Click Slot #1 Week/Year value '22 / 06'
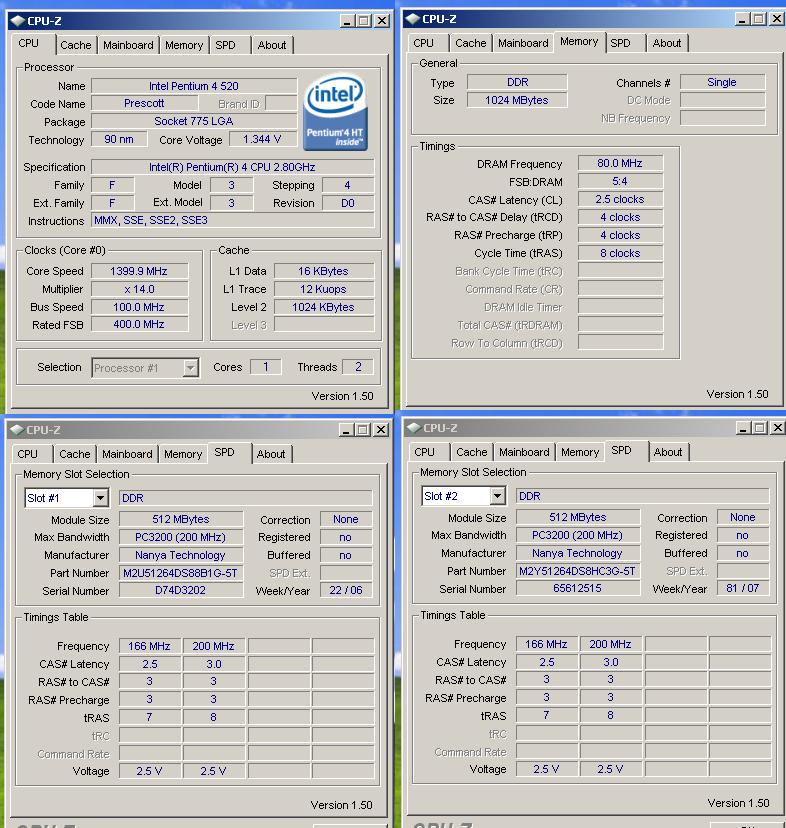786x828 pixels. [346, 590]
